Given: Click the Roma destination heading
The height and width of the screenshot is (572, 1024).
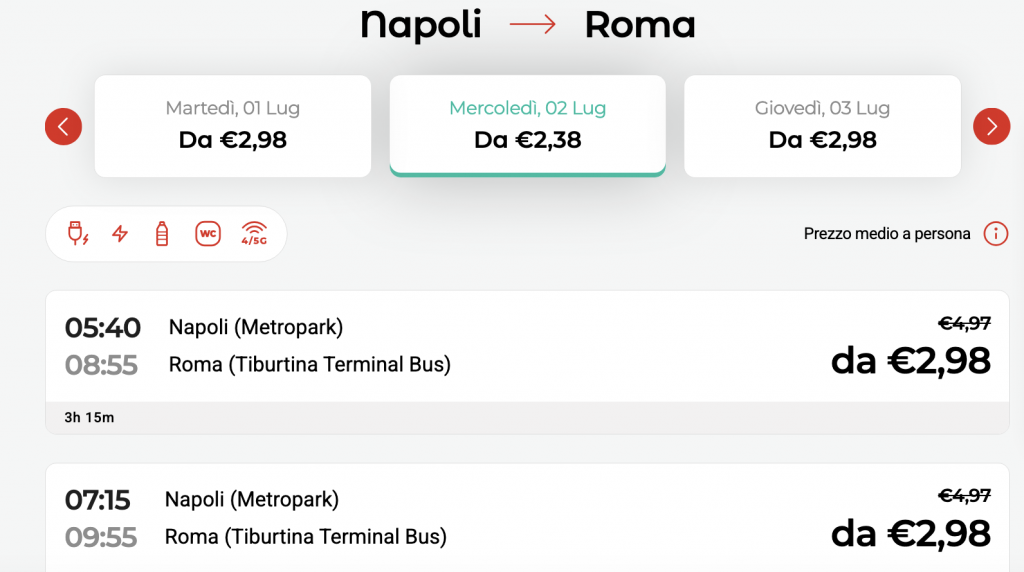Looking at the screenshot, I should point(640,25).
